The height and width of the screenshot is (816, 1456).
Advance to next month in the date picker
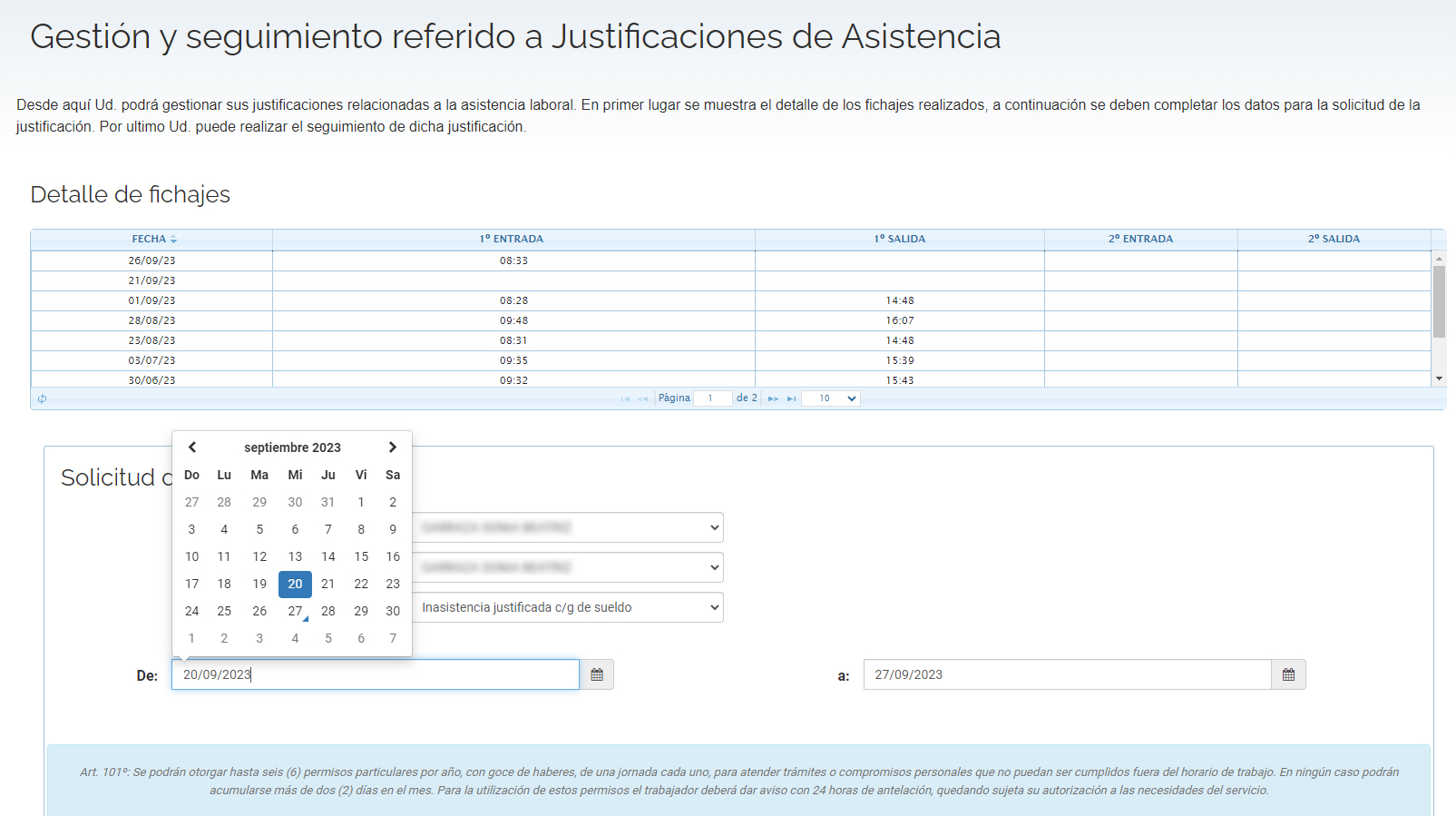tap(392, 447)
